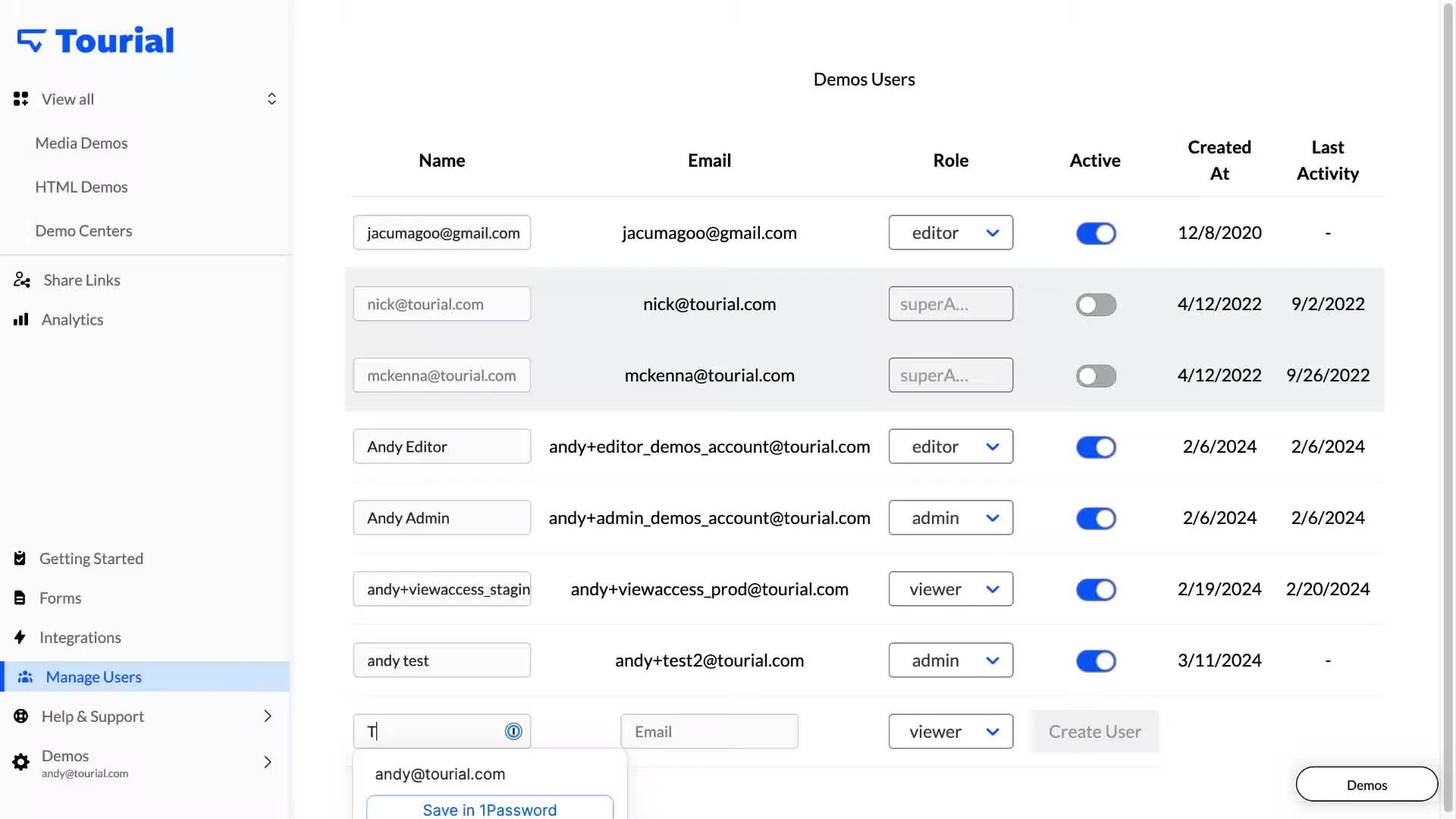Click the Demos Users heading
This screenshot has width=1456, height=819.
tap(864, 79)
